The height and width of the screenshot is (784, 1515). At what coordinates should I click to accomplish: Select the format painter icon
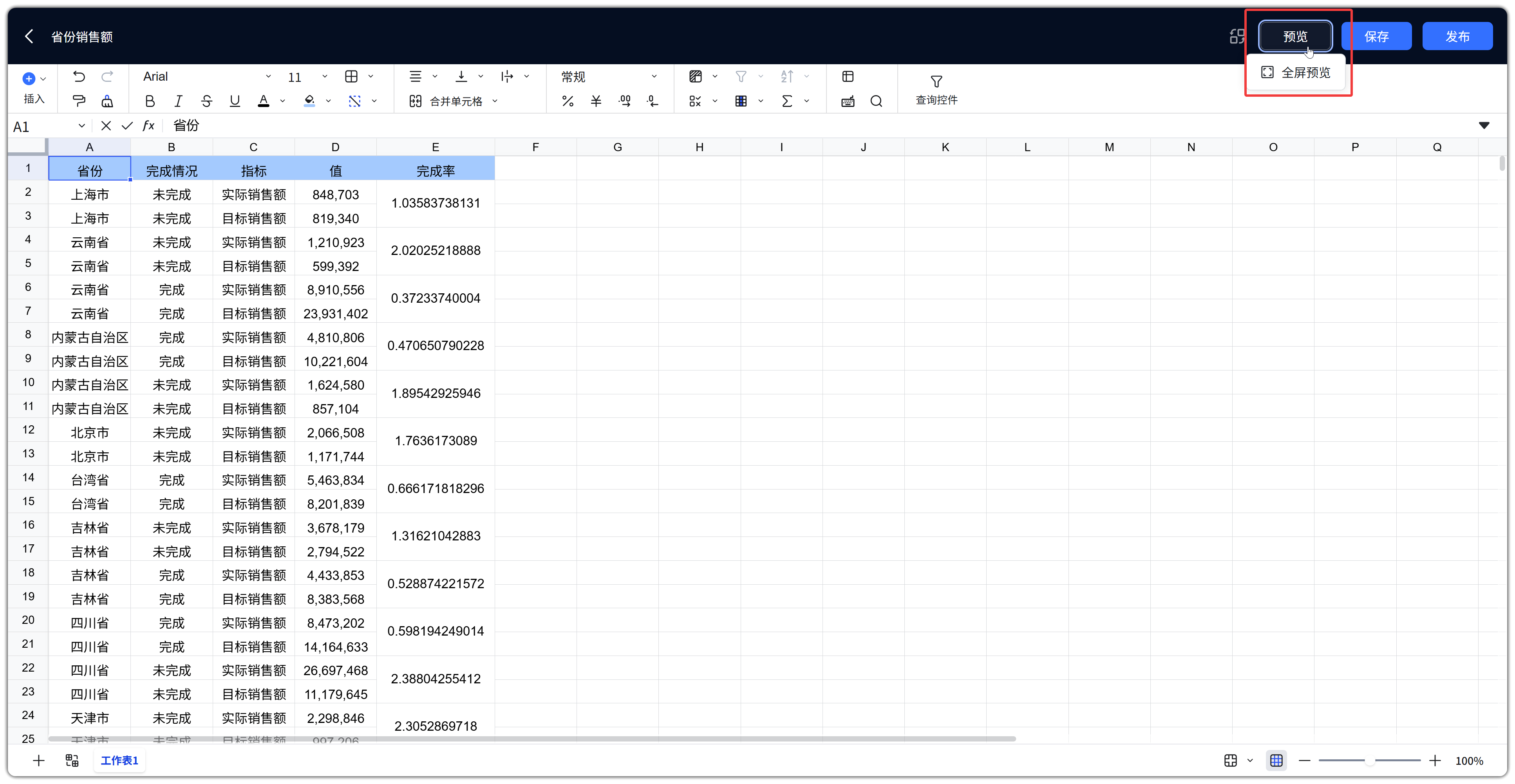coord(79,101)
